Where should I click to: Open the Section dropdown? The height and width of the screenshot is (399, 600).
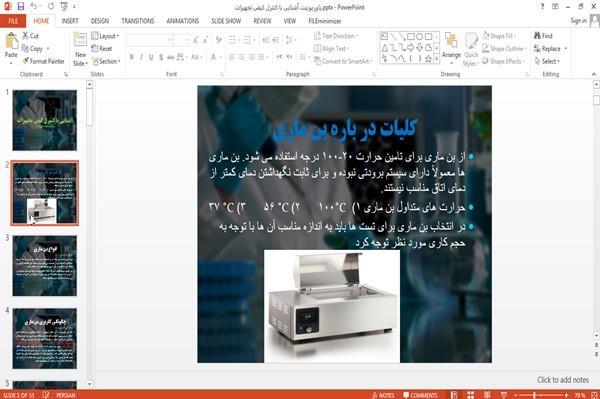coord(106,61)
